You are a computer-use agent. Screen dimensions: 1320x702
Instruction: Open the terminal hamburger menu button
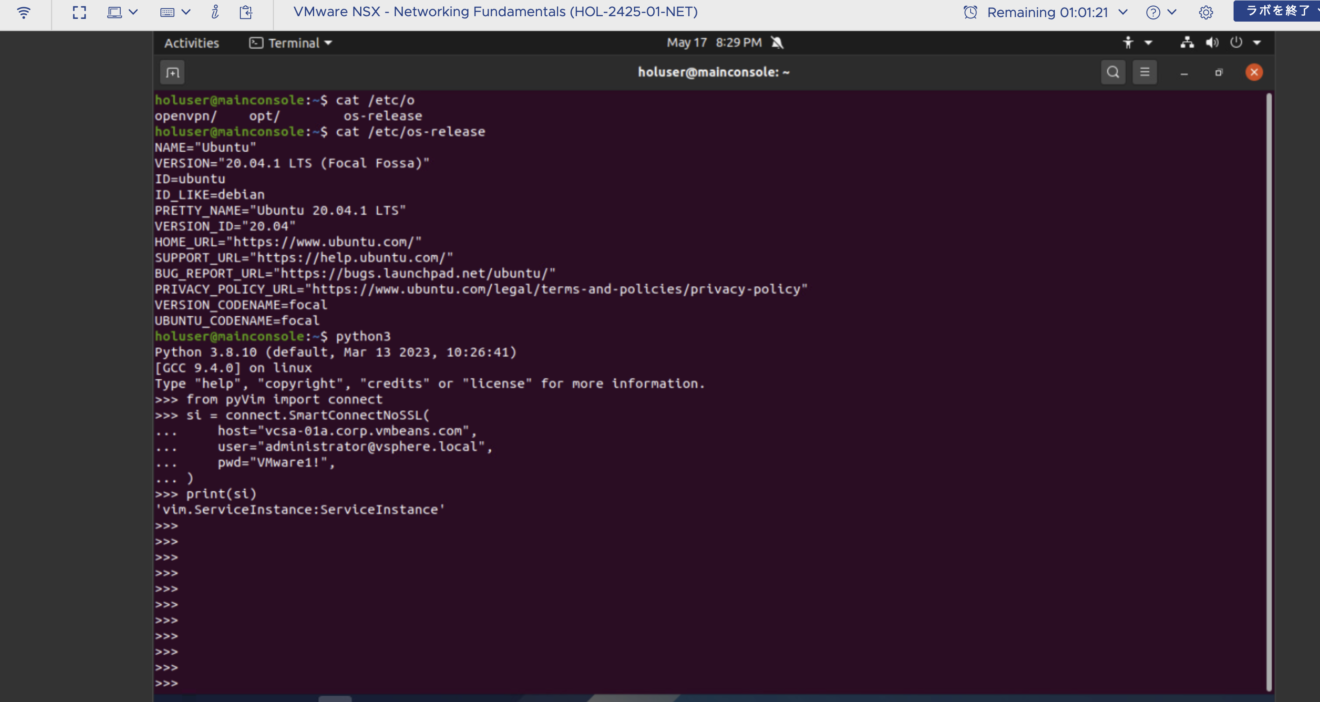(x=1144, y=71)
